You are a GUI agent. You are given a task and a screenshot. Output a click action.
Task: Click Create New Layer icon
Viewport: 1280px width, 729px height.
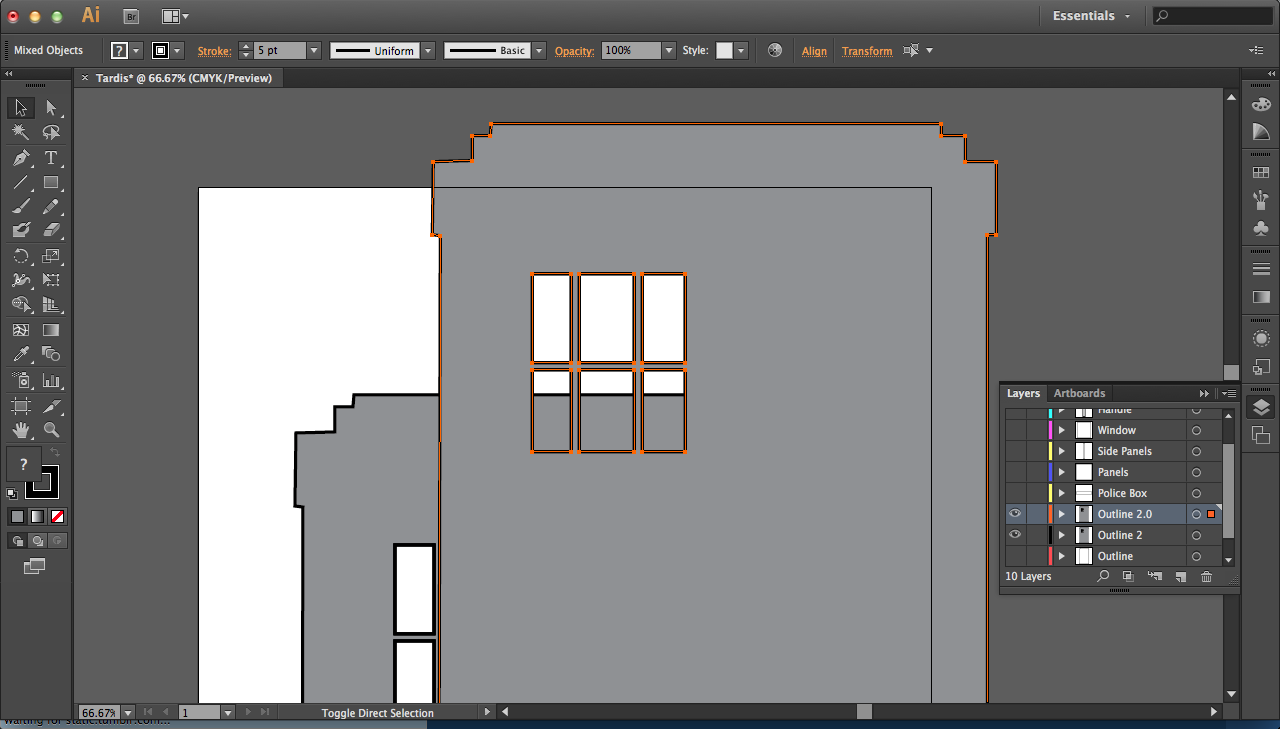point(1180,576)
